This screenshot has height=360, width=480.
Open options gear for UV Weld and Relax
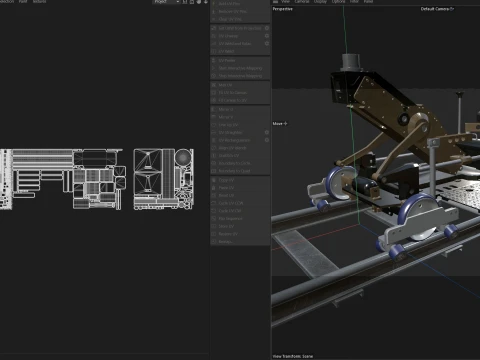[267, 44]
